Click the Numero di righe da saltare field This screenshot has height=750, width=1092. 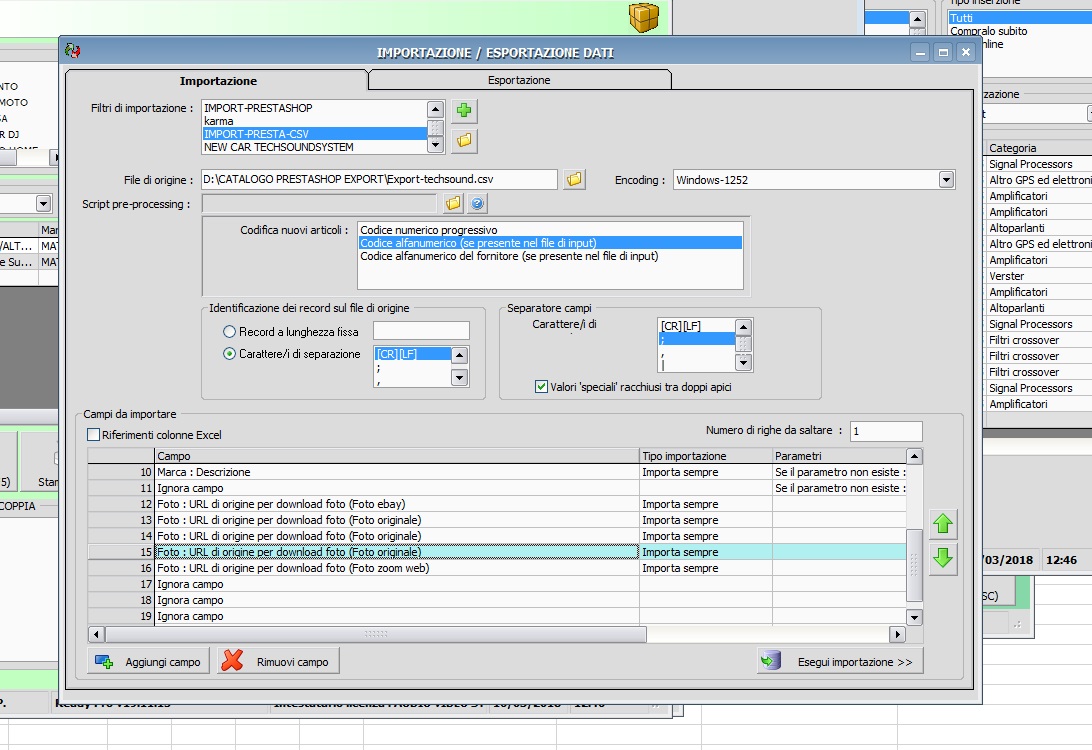(885, 431)
